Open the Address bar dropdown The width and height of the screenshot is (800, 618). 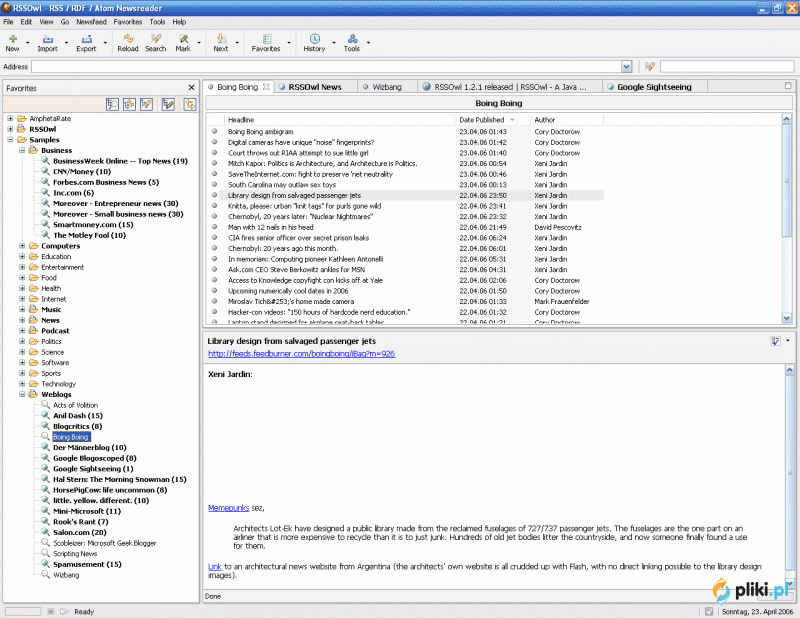click(x=627, y=66)
